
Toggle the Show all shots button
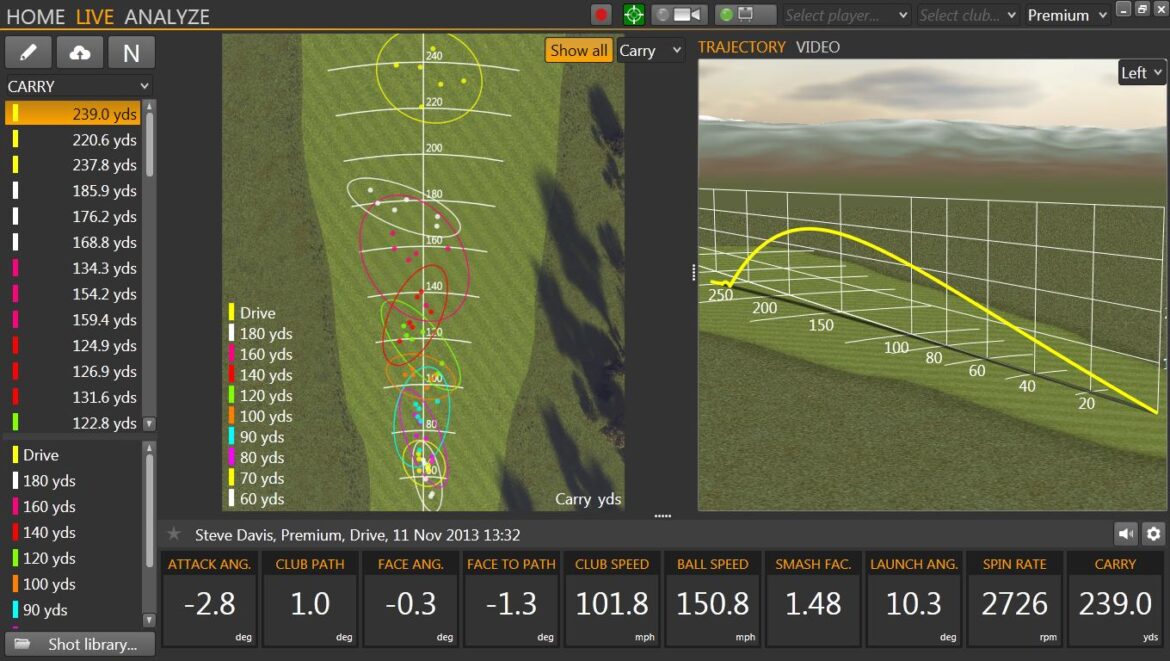coord(578,50)
